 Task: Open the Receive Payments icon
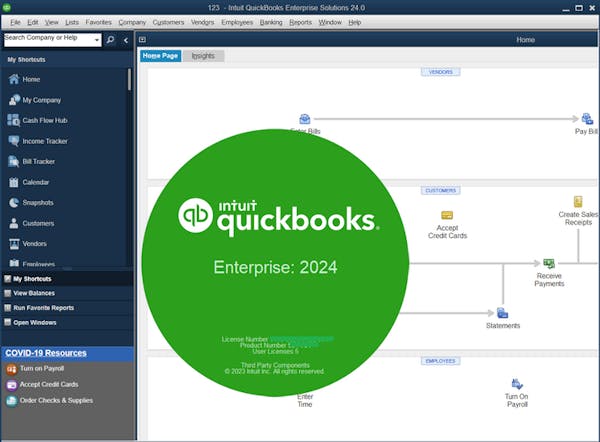click(549, 263)
